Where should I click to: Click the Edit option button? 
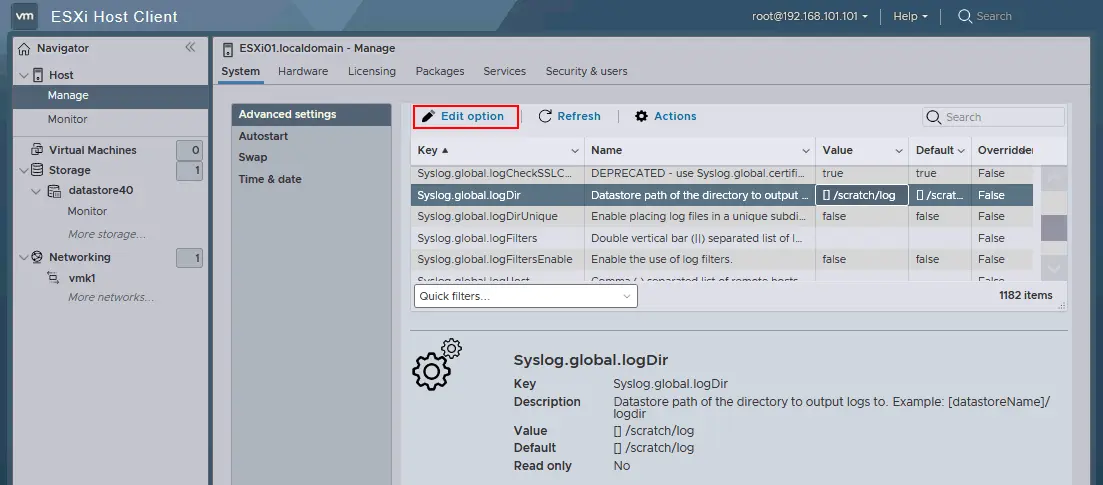(x=466, y=116)
